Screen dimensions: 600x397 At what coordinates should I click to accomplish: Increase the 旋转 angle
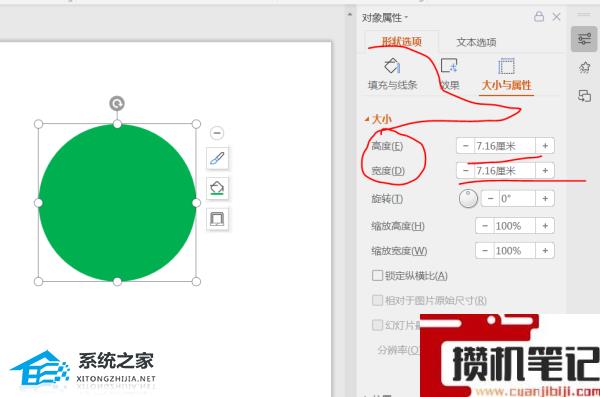545,199
